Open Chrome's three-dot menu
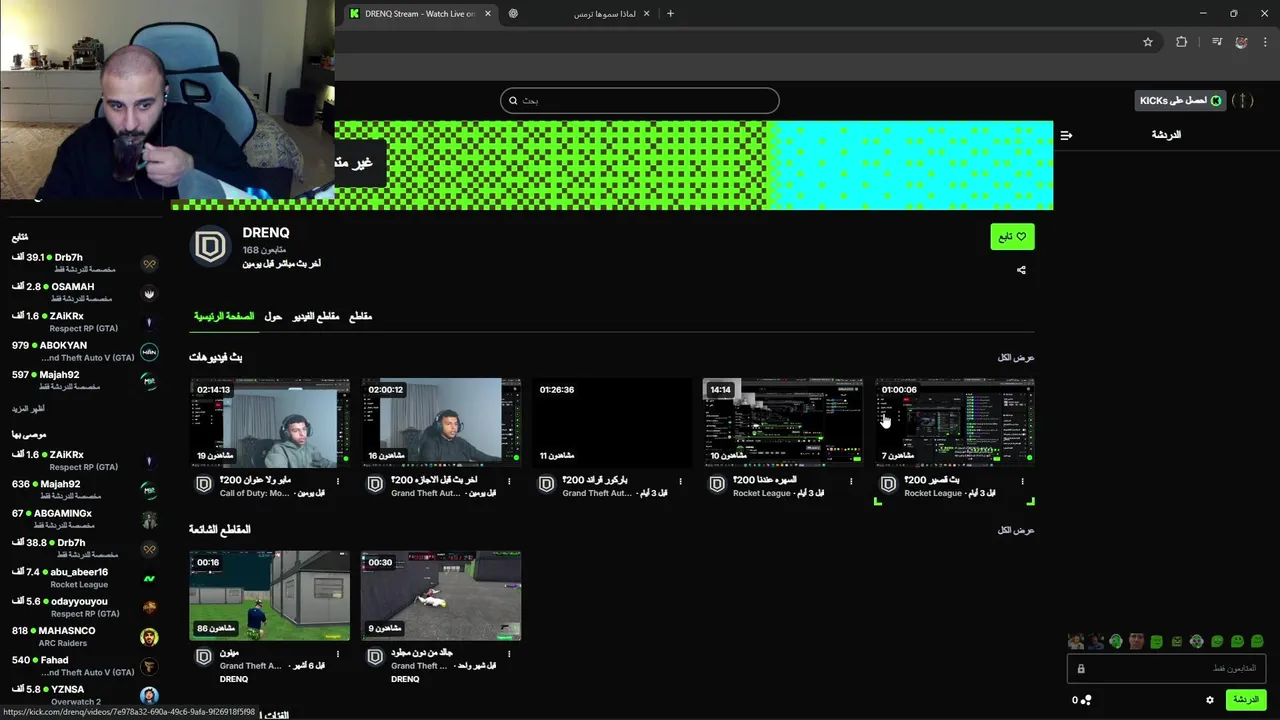 [x=1266, y=42]
